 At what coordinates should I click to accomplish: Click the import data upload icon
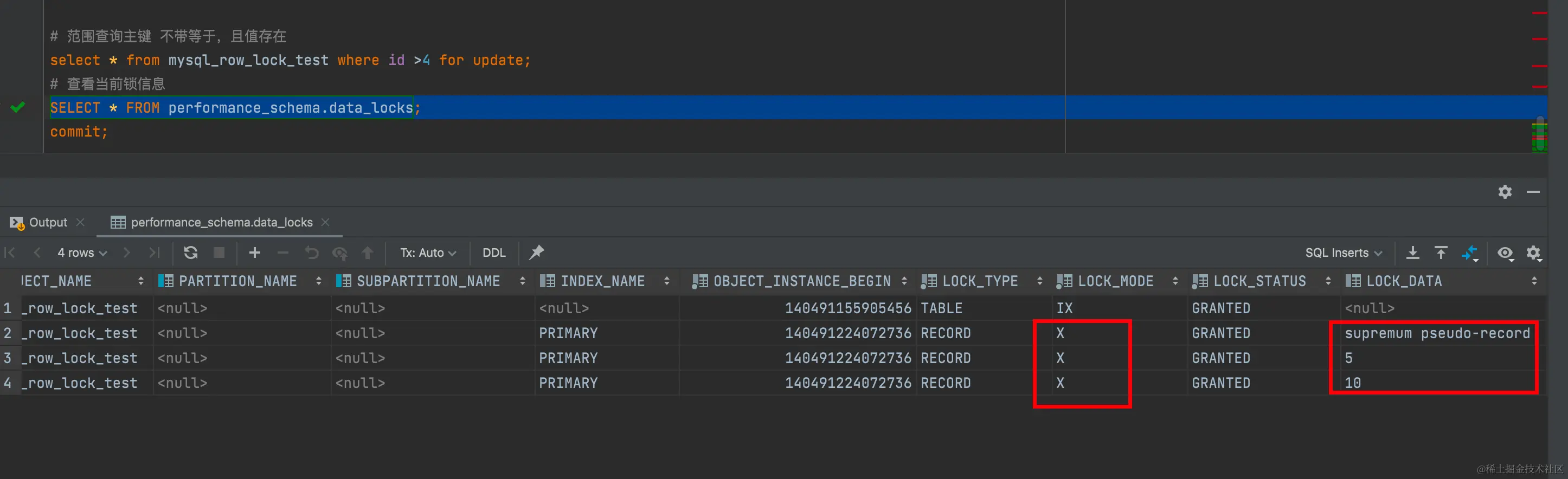coord(1441,253)
